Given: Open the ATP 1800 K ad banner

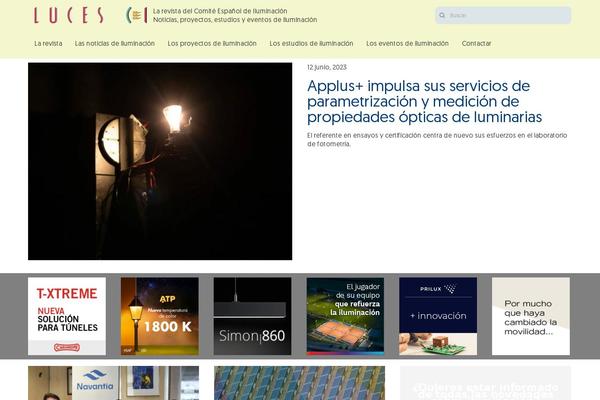Looking at the screenshot, I should [x=160, y=316].
